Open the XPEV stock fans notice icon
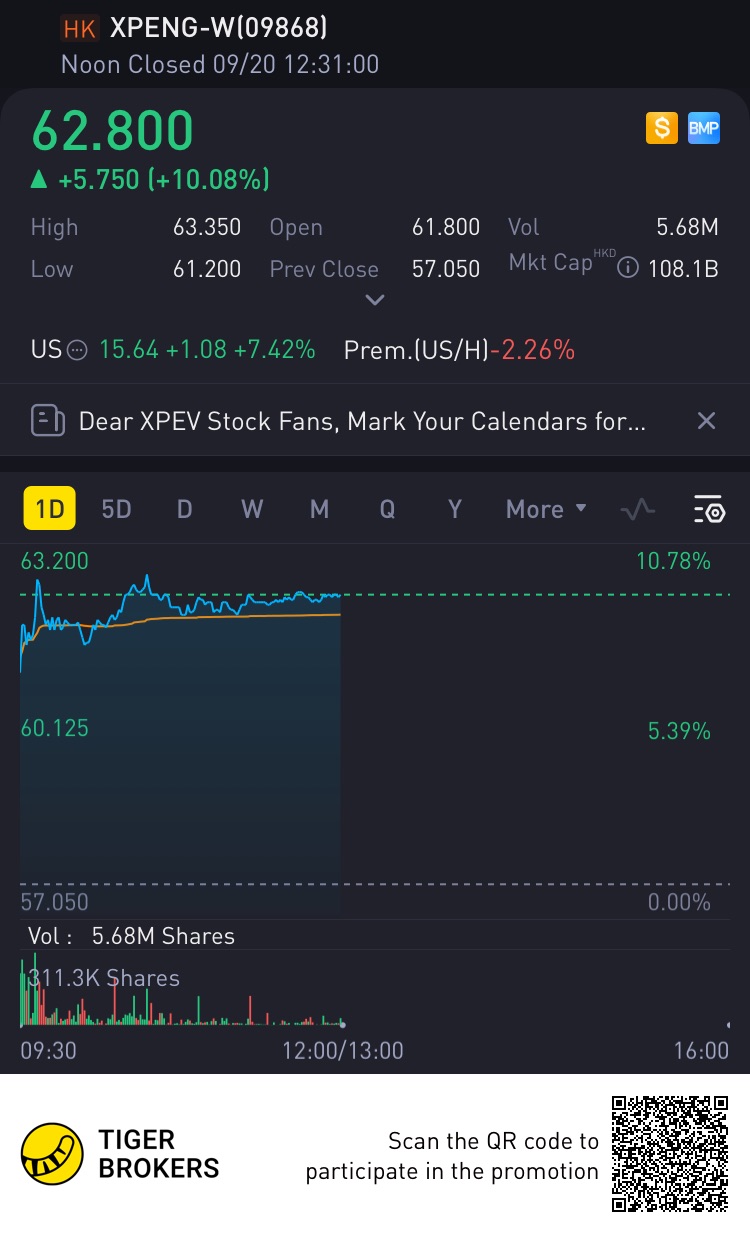This screenshot has height=1234, width=750. [x=47, y=421]
